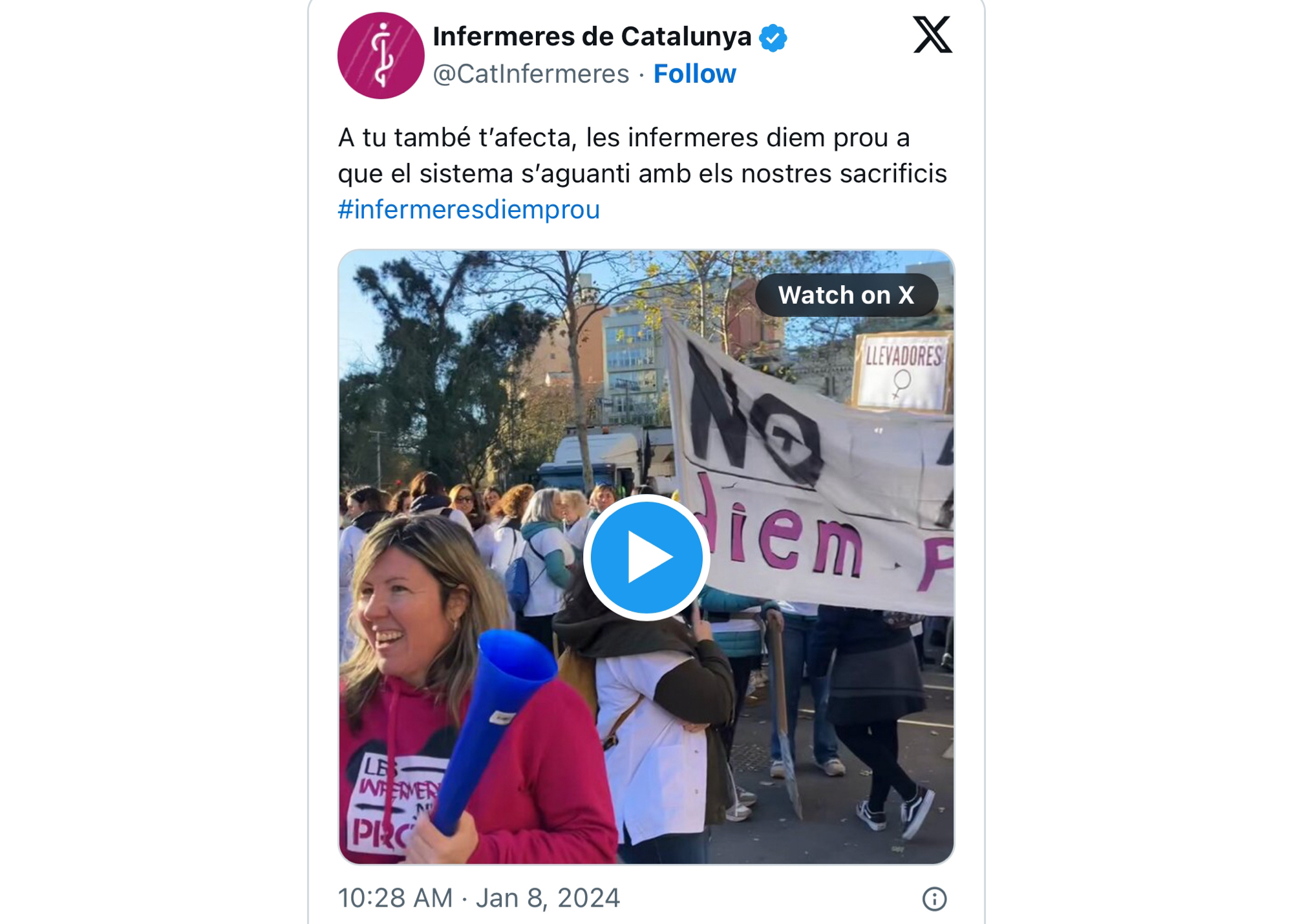The height and width of the screenshot is (924, 1293).
Task: Open the tweet info icon
Action: click(x=934, y=898)
